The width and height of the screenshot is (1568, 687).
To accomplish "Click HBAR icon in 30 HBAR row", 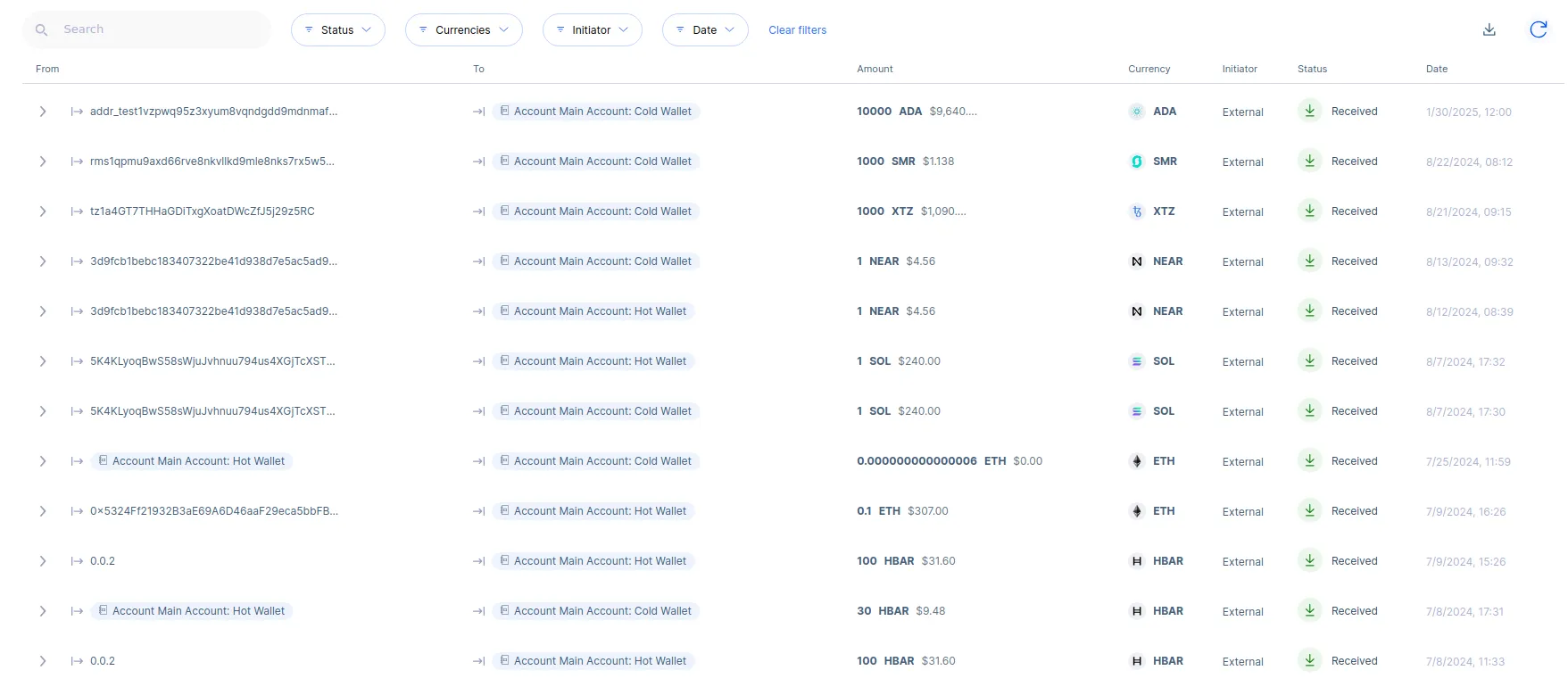I will click(1137, 611).
